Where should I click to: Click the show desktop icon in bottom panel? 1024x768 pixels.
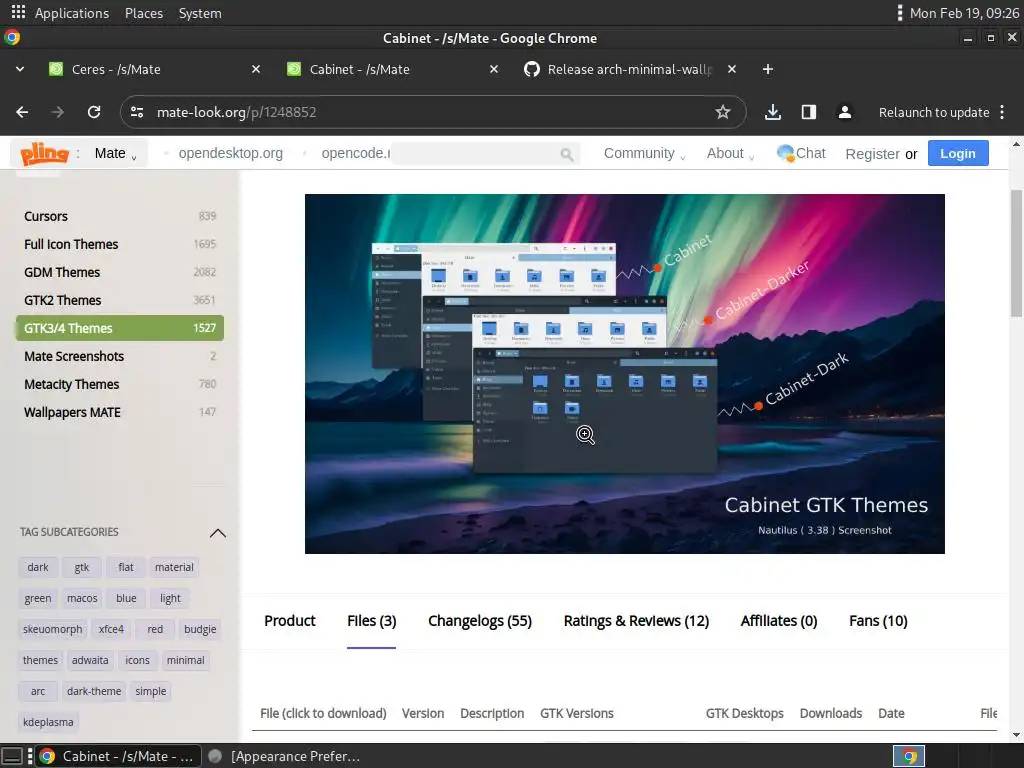12,756
